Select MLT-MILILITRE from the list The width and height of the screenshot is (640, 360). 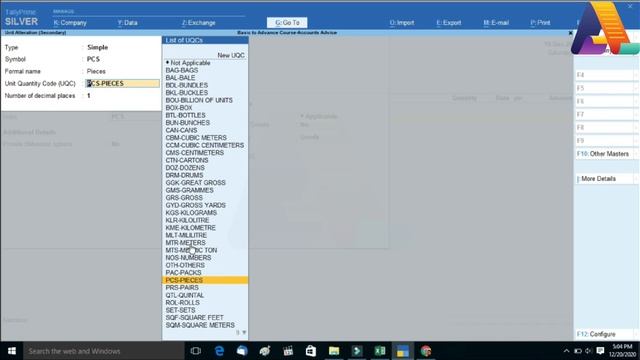186,235
